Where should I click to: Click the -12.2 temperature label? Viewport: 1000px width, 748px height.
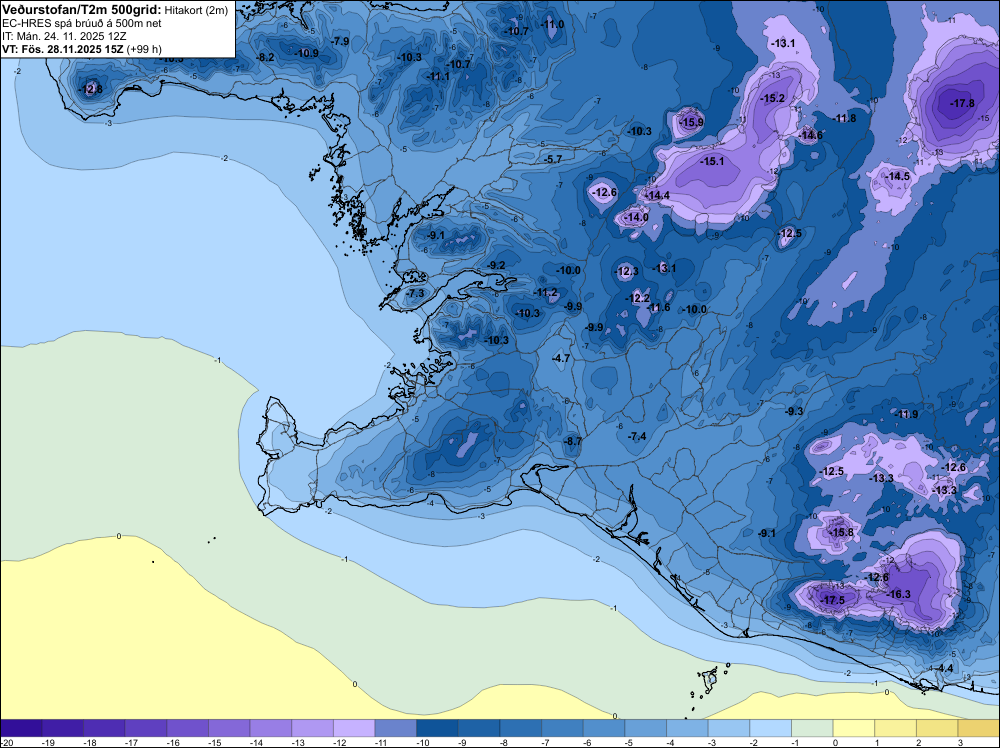click(638, 298)
